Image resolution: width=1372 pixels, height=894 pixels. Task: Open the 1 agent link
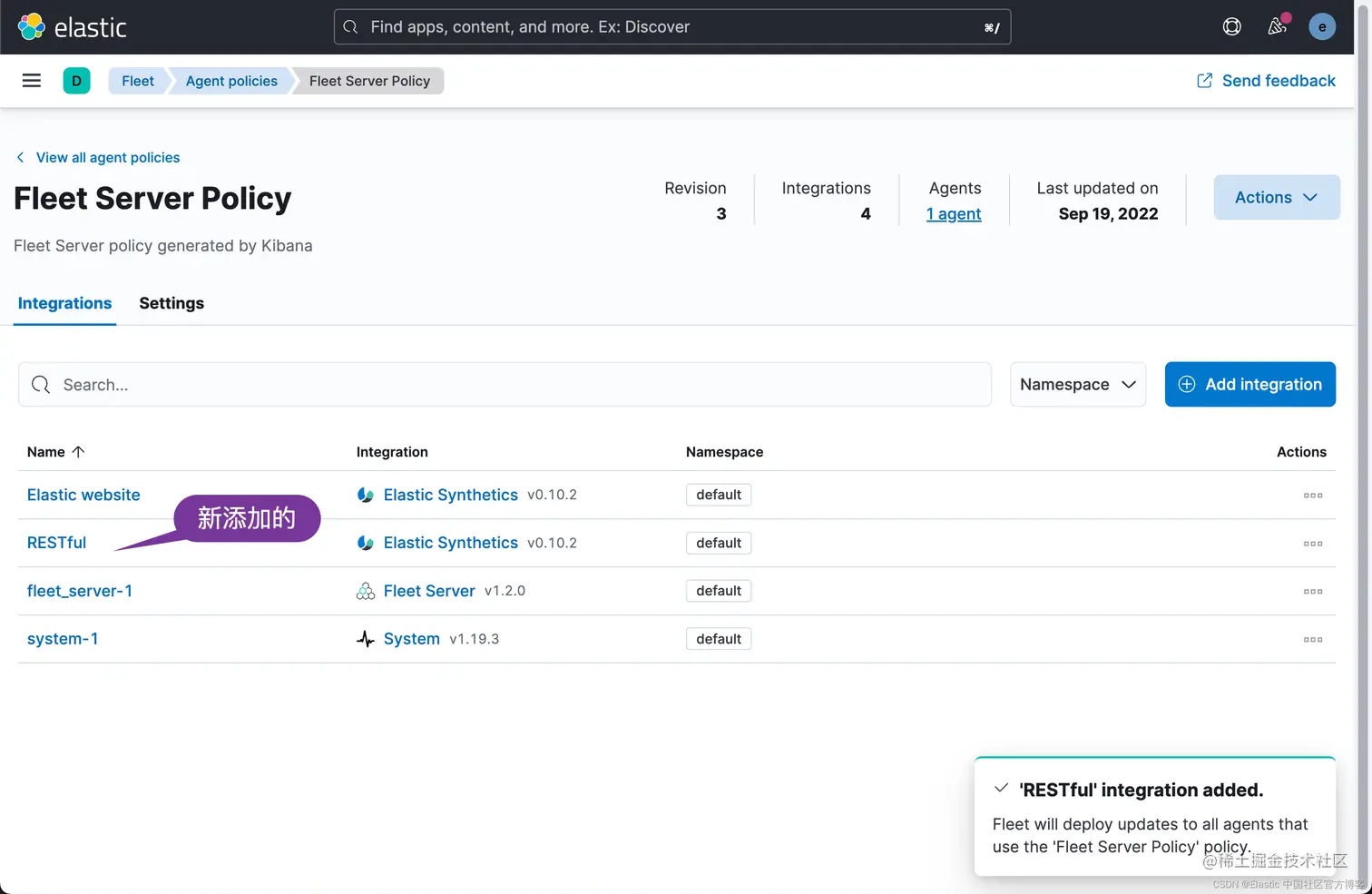954,214
